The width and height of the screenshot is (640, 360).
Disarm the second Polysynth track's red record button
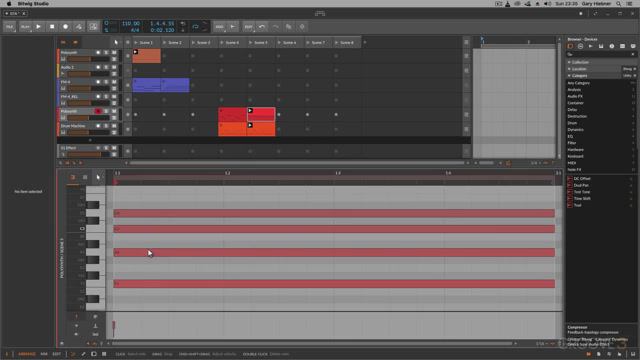98,111
